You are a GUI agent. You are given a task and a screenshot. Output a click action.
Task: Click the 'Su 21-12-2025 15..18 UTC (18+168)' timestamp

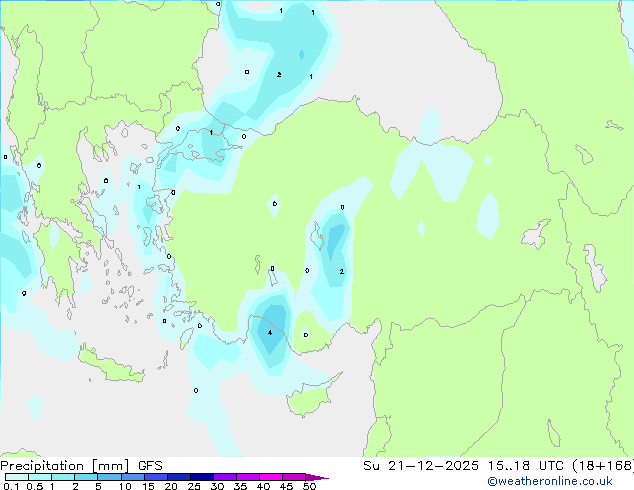tap(498, 466)
